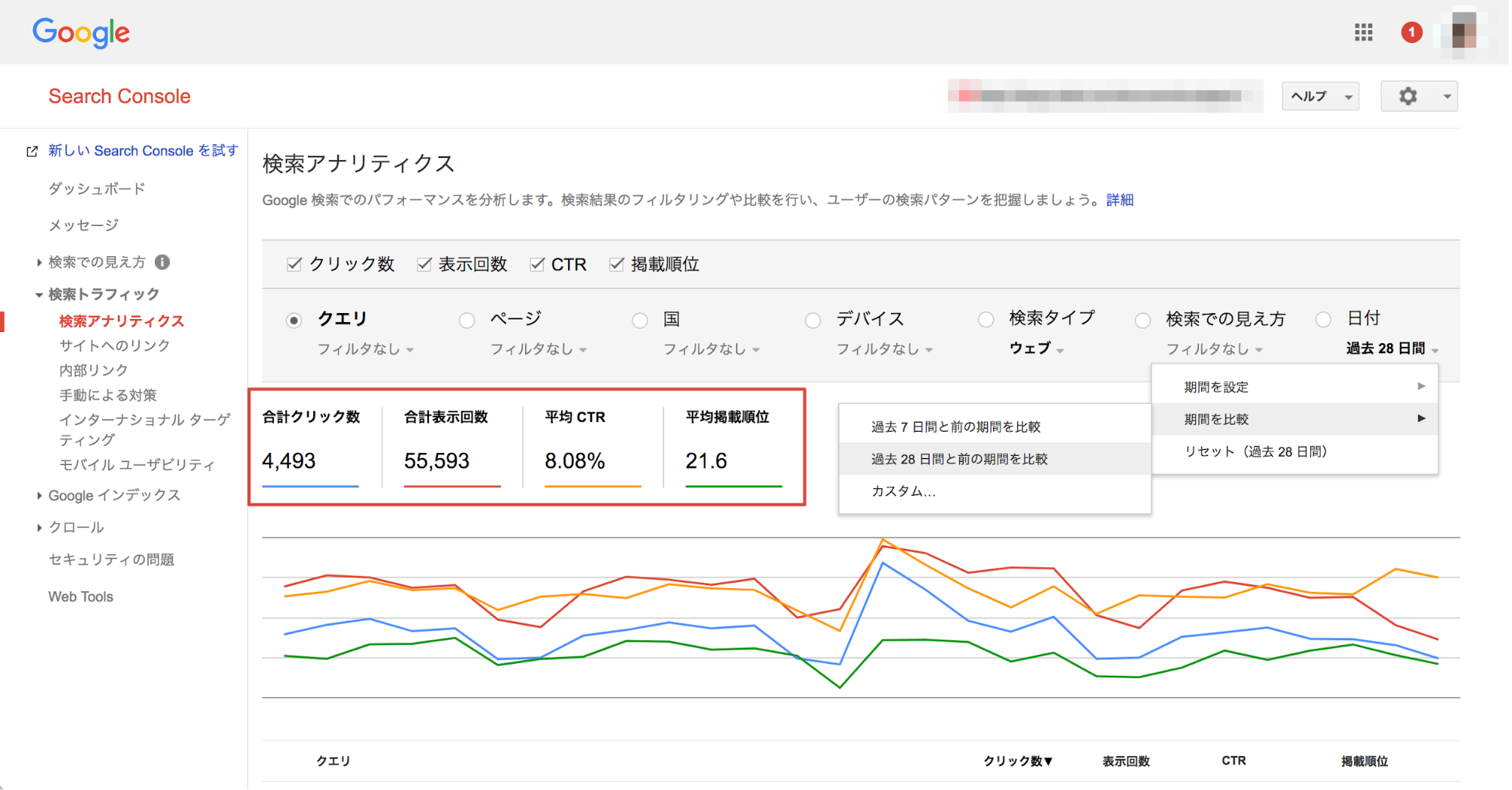Viewport: 1512px width, 790px height.
Task: Expand the 検索での見え方 sidebar section
Action: pos(39,262)
